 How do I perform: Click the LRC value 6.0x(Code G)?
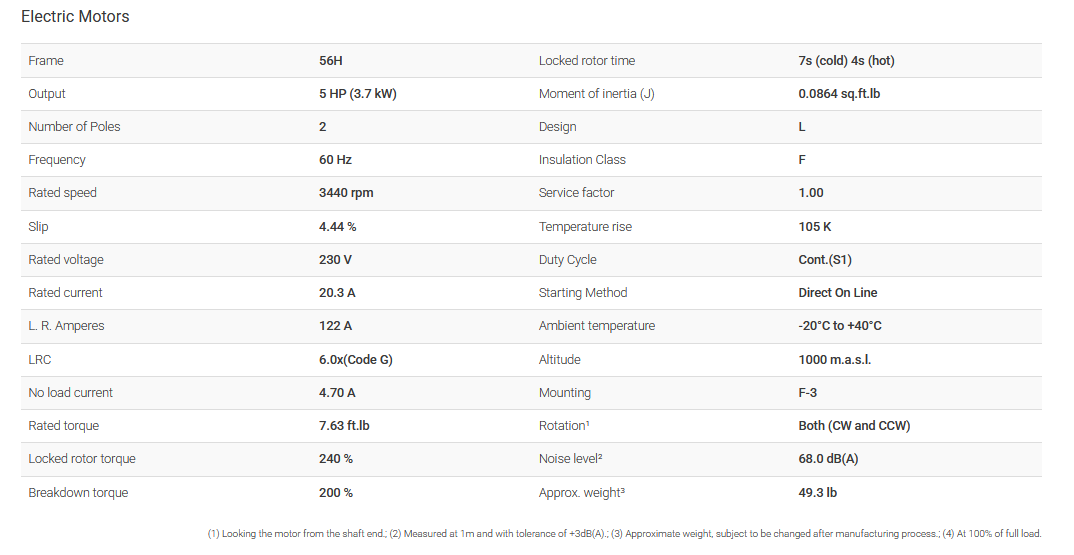click(x=356, y=360)
